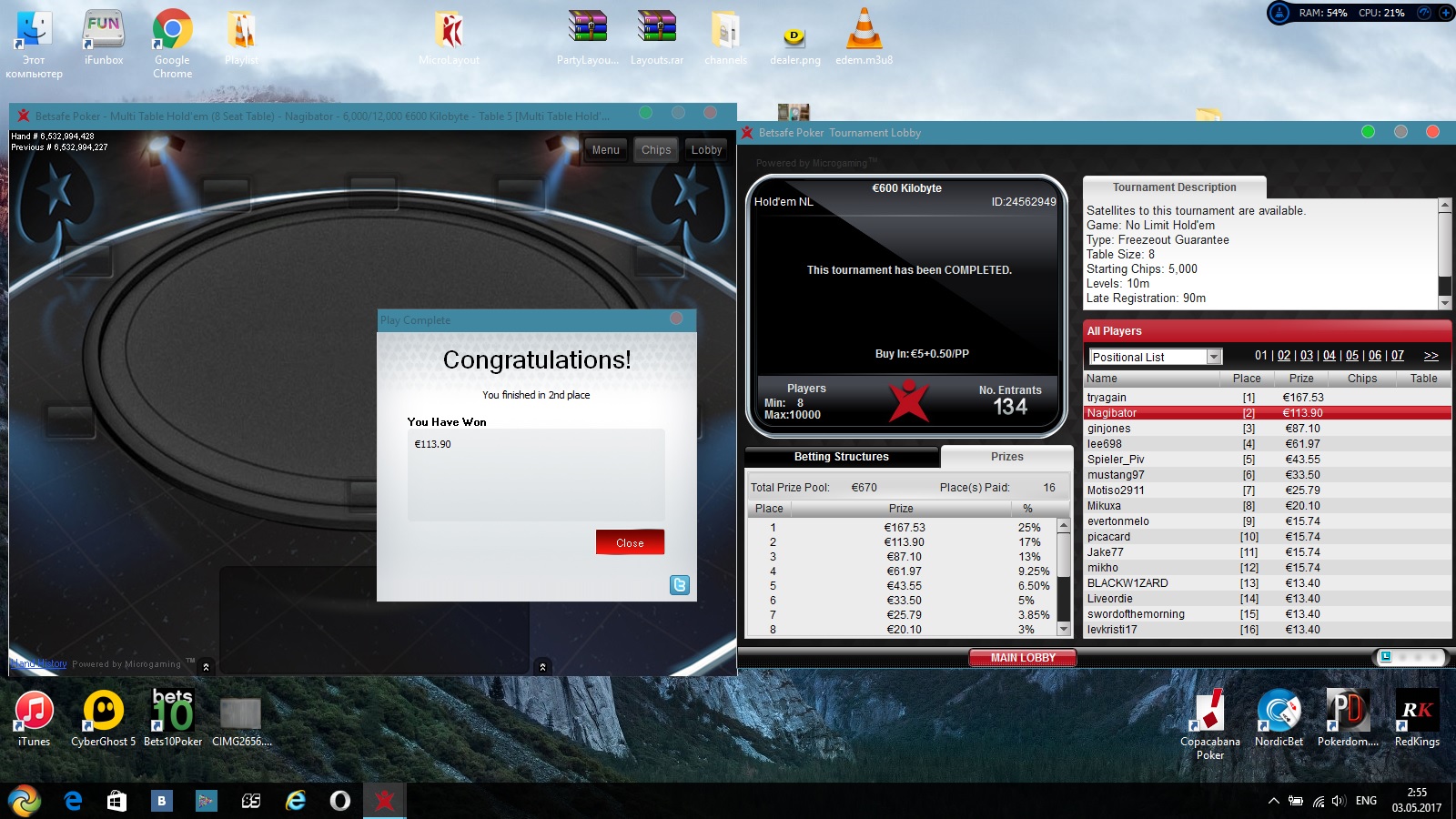Go to players page 03
Viewport: 1456px width, 819px height.
(x=1307, y=356)
